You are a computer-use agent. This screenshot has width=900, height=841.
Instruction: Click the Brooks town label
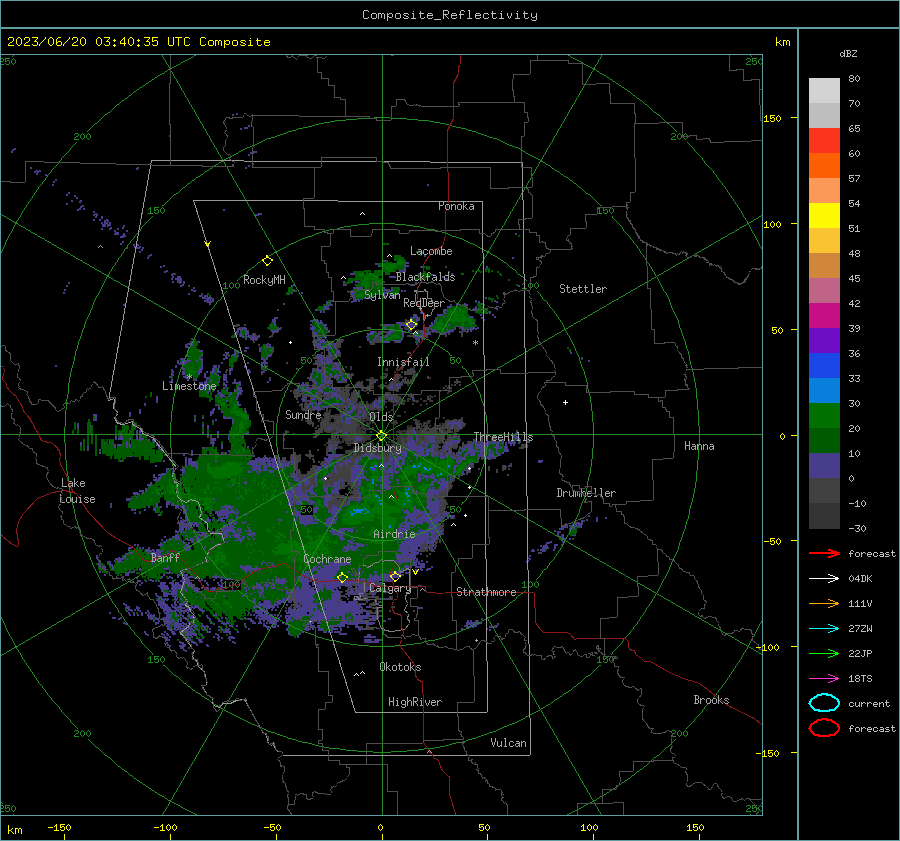pos(711,700)
